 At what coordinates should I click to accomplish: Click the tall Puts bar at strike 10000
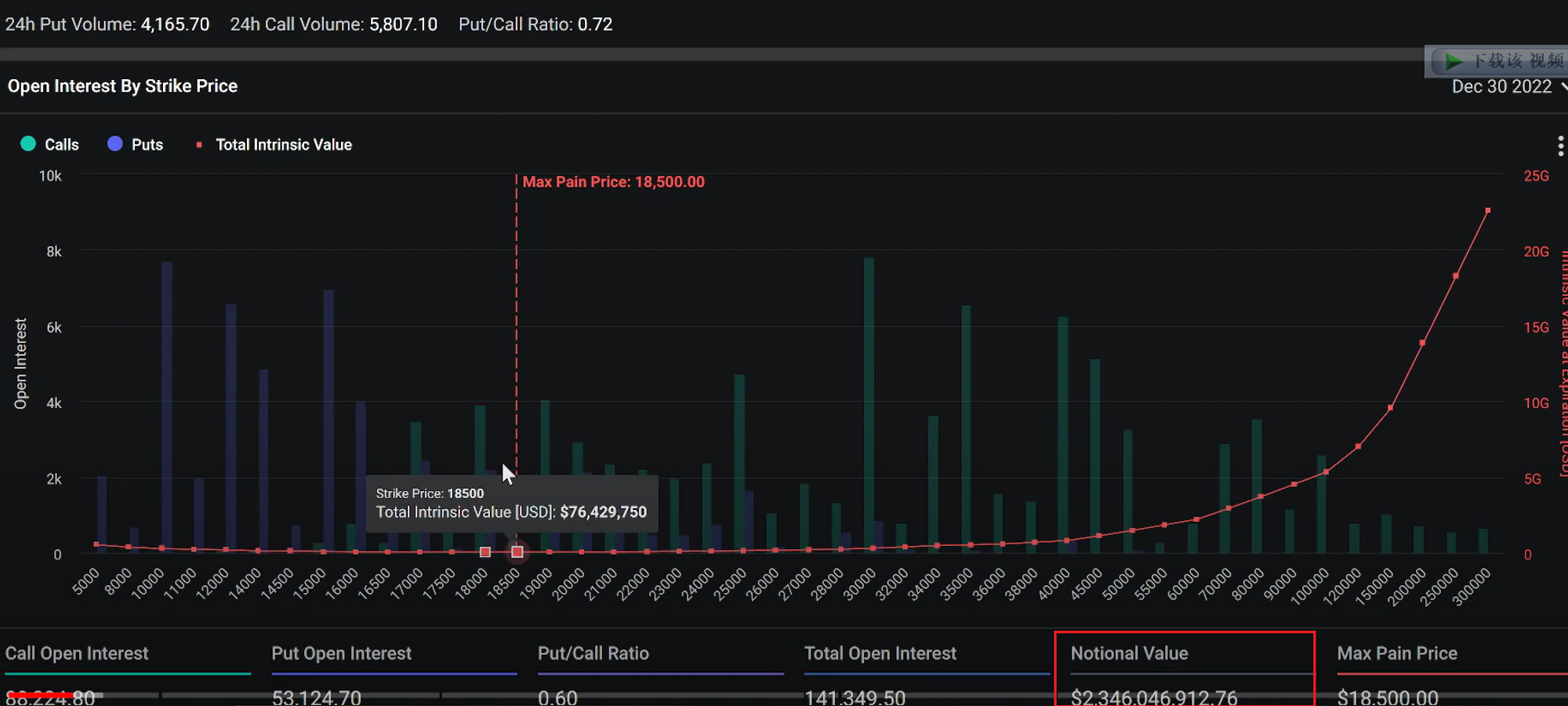[x=167, y=408]
